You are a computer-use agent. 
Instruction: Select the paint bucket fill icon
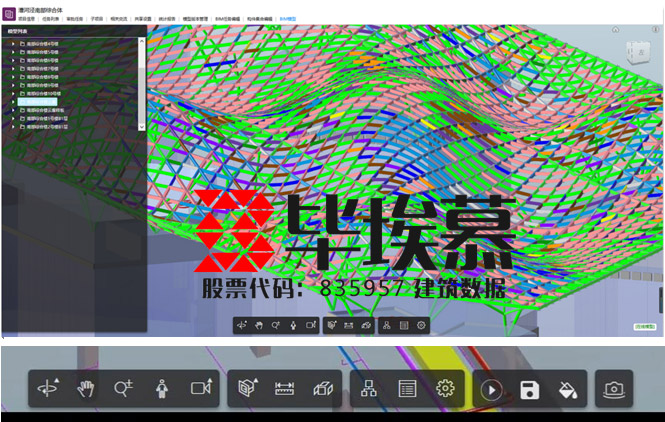(568, 390)
